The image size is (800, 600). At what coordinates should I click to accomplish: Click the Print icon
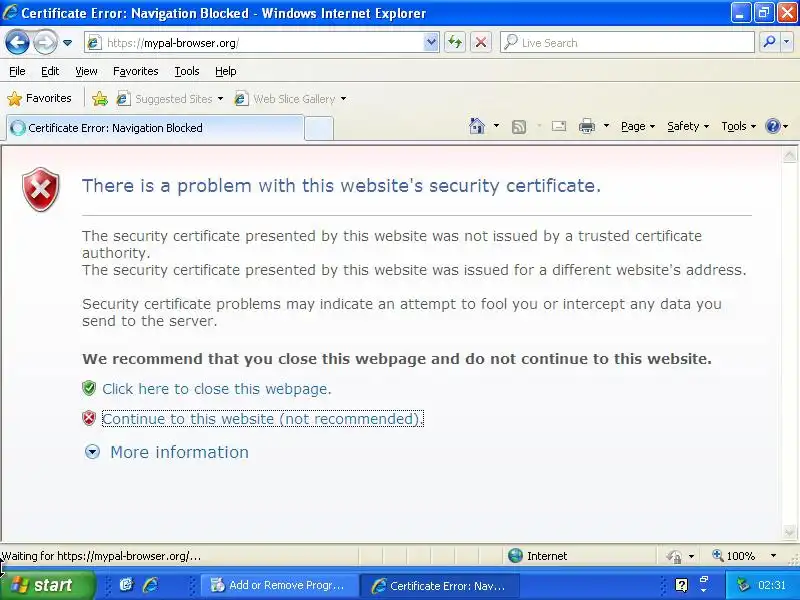pos(587,126)
